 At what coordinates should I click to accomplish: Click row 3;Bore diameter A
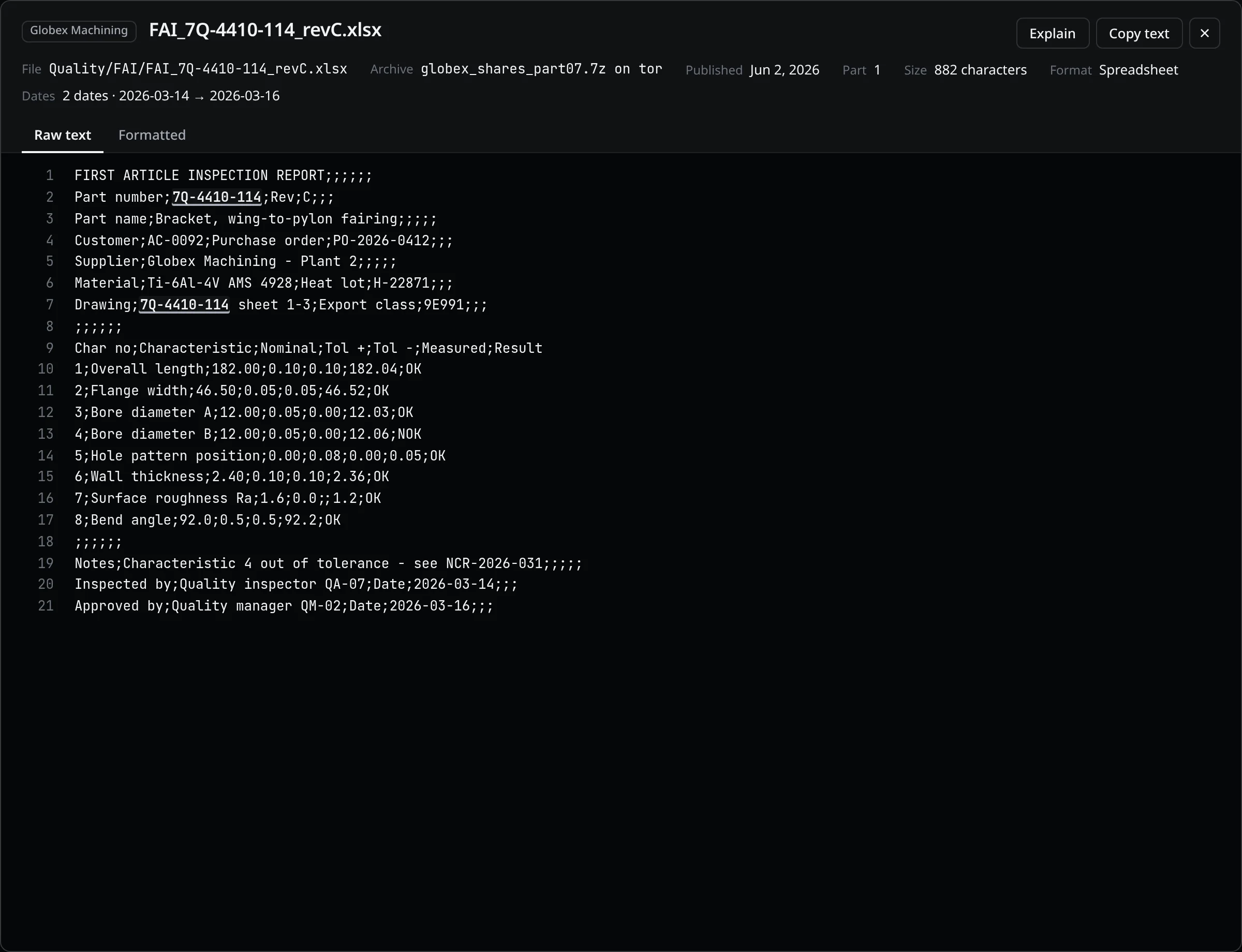tap(244, 412)
